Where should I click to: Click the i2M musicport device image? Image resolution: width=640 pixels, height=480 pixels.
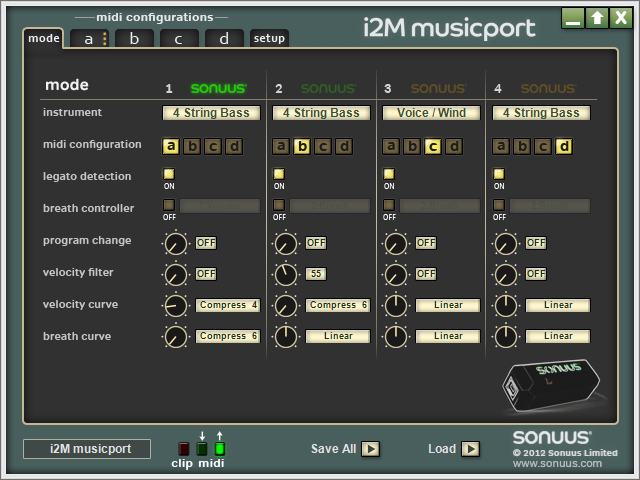(x=551, y=385)
